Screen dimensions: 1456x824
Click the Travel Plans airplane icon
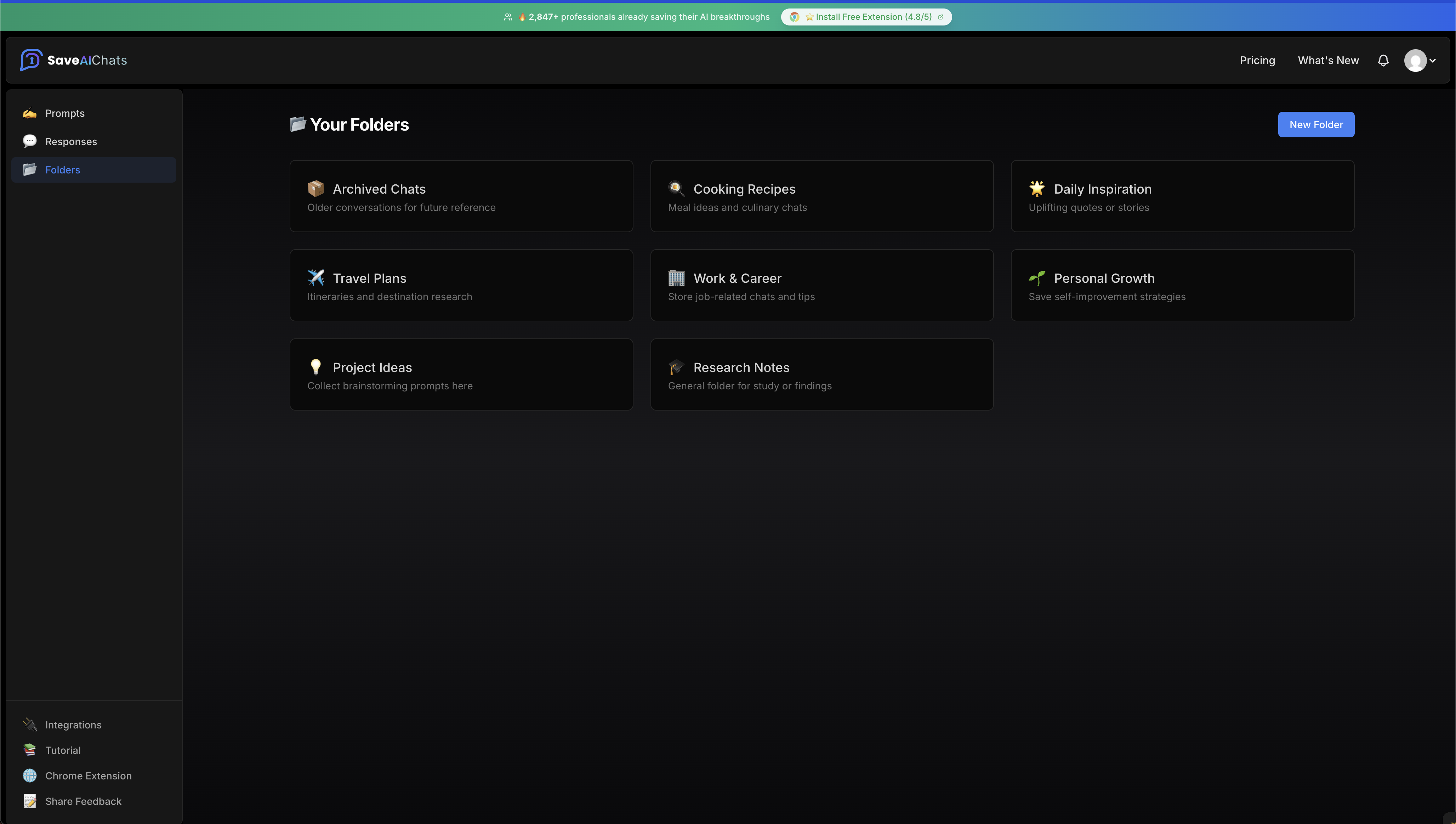(316, 278)
